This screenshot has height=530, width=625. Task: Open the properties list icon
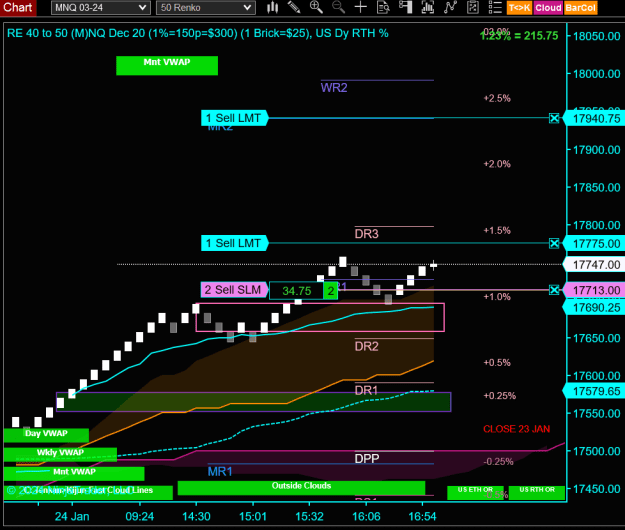coord(495,8)
